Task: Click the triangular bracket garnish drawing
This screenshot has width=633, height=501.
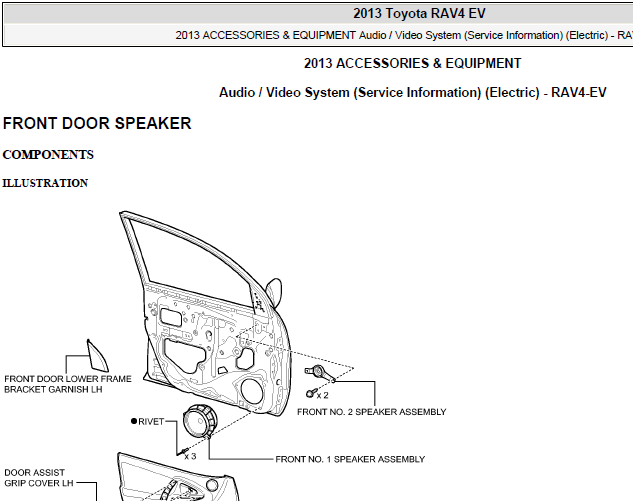Action: click(97, 355)
